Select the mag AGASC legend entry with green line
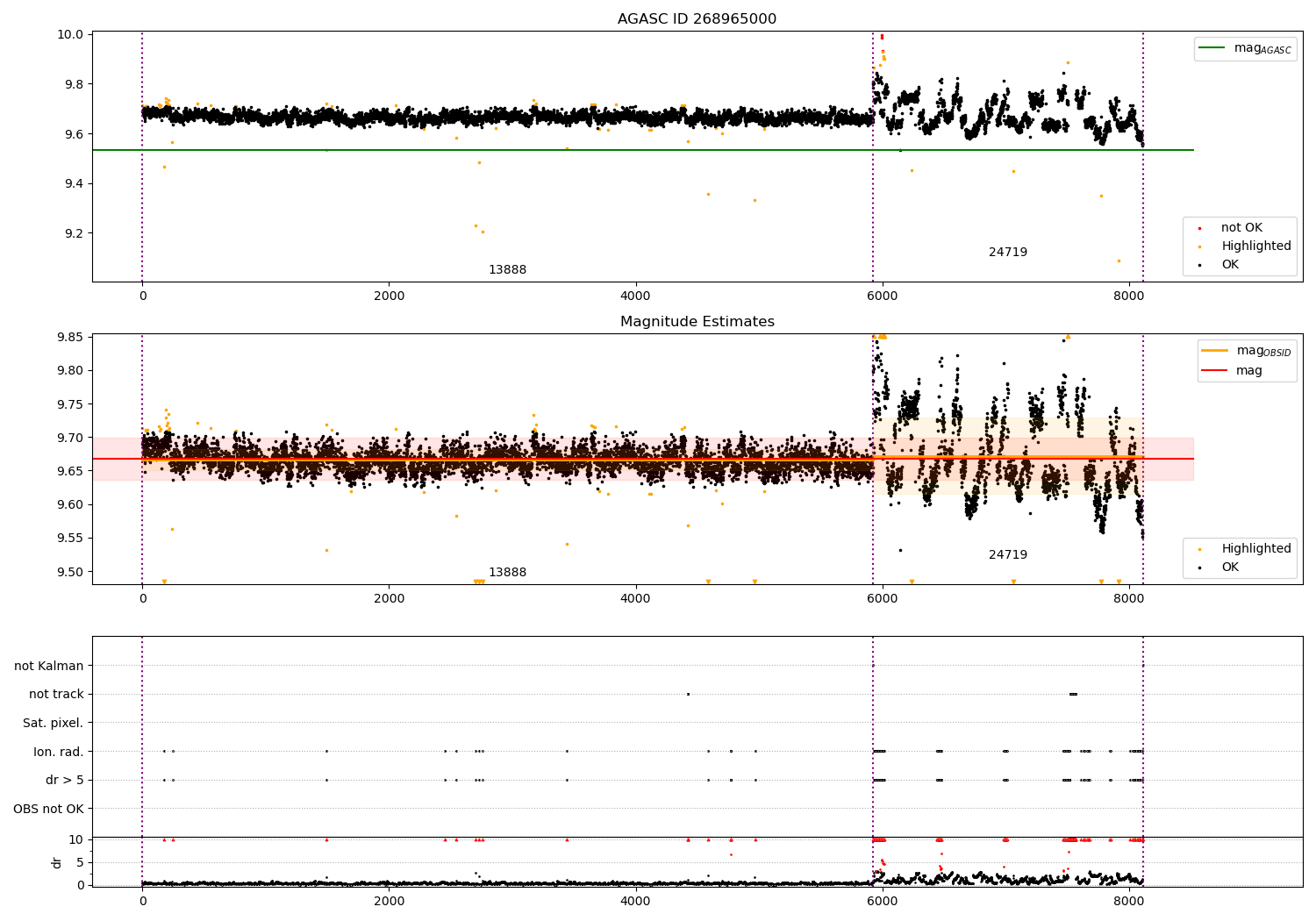 tap(1245, 48)
